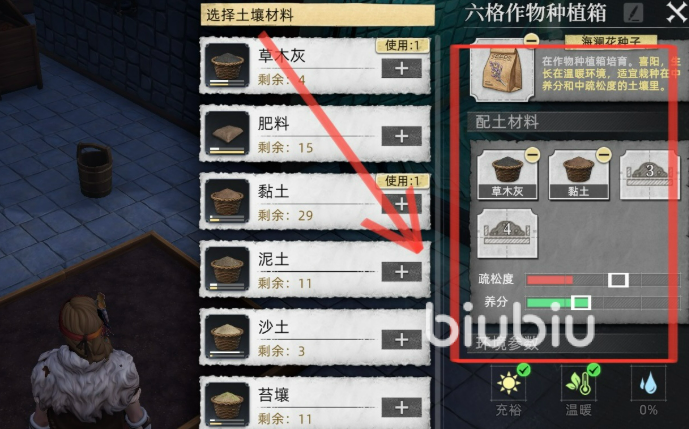Screen dimensions: 689x429
Task: Remove the 海澜花种子 seed bag
Action: click(531, 40)
